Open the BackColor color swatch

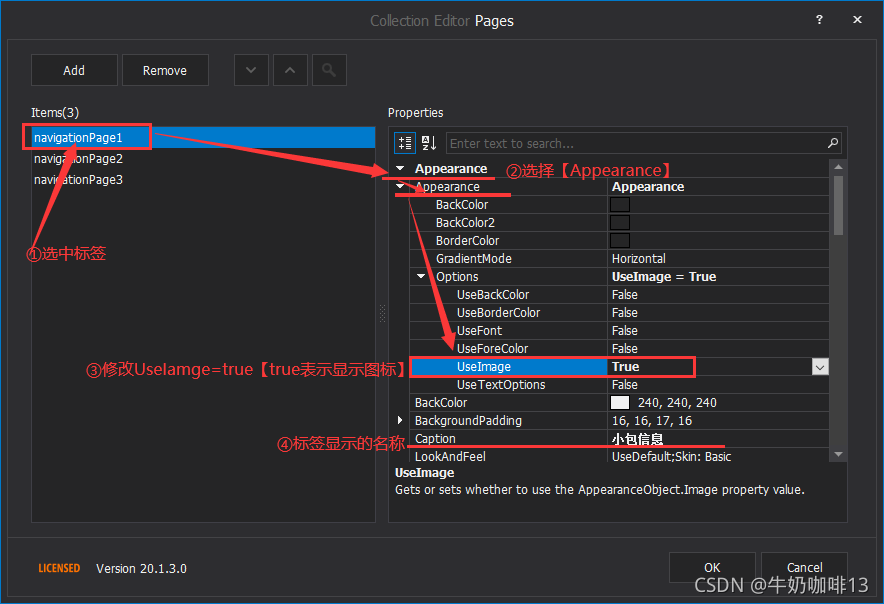click(x=619, y=204)
